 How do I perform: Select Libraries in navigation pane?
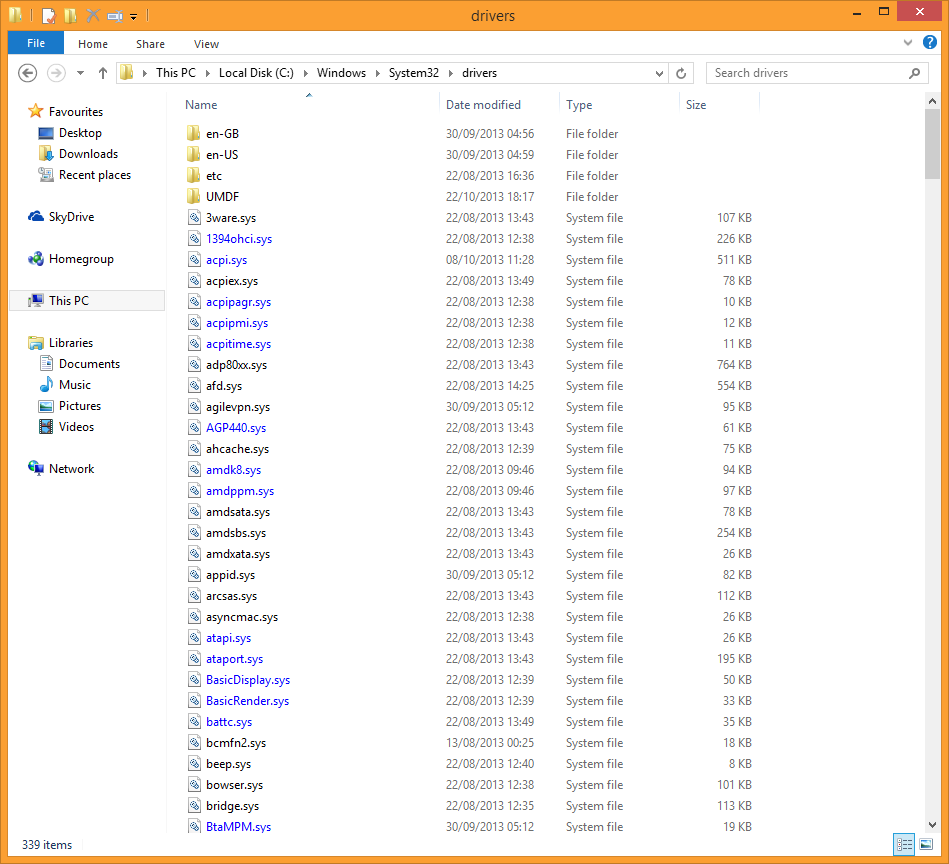point(71,343)
